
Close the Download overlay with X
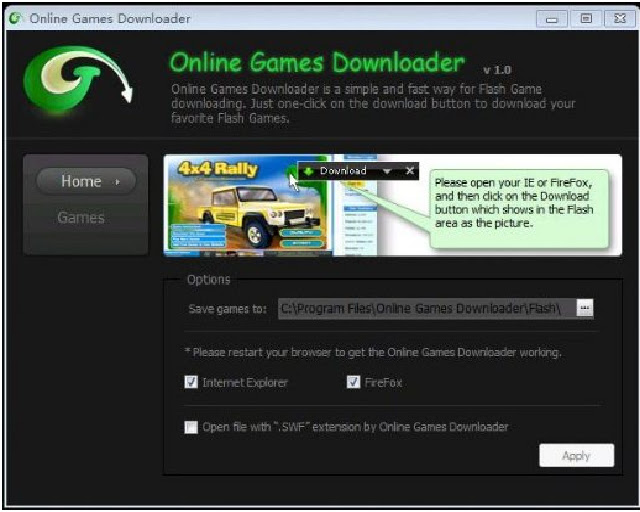click(x=410, y=171)
